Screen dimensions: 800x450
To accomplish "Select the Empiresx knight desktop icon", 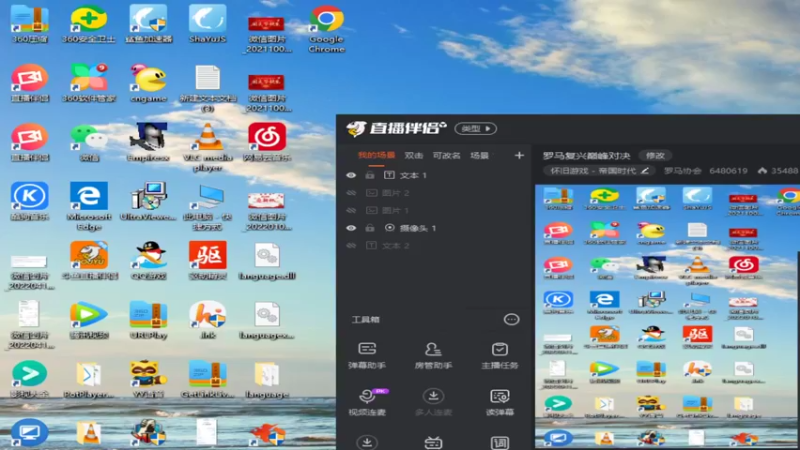I will coord(148,142).
